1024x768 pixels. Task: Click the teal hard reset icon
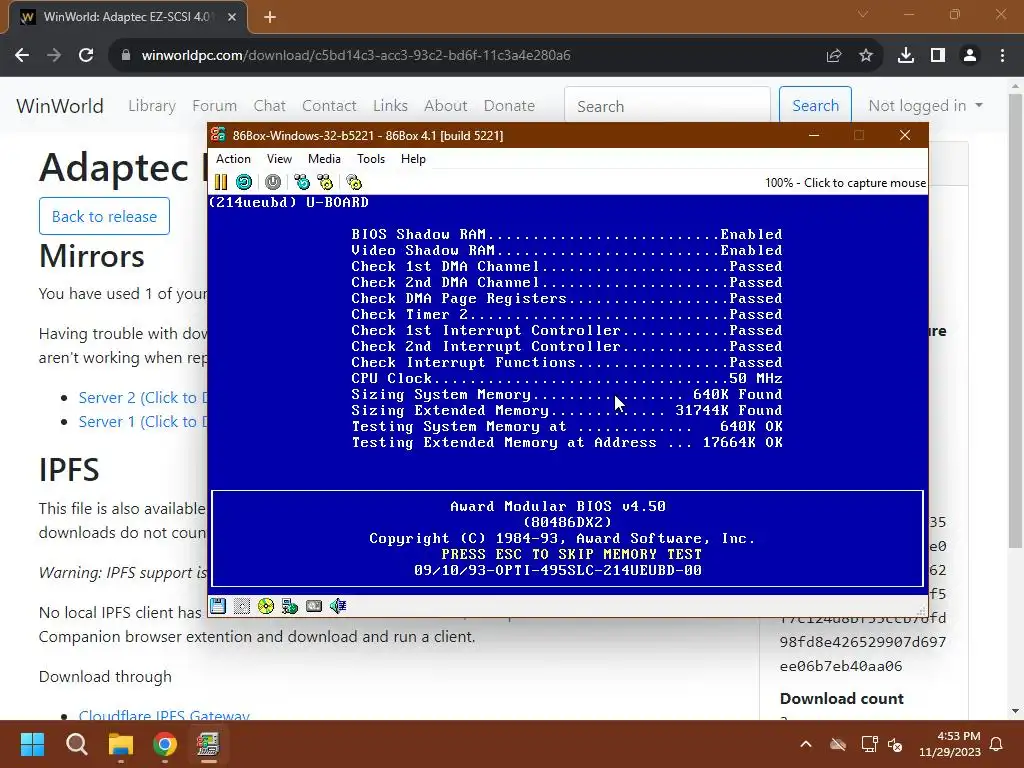244,182
